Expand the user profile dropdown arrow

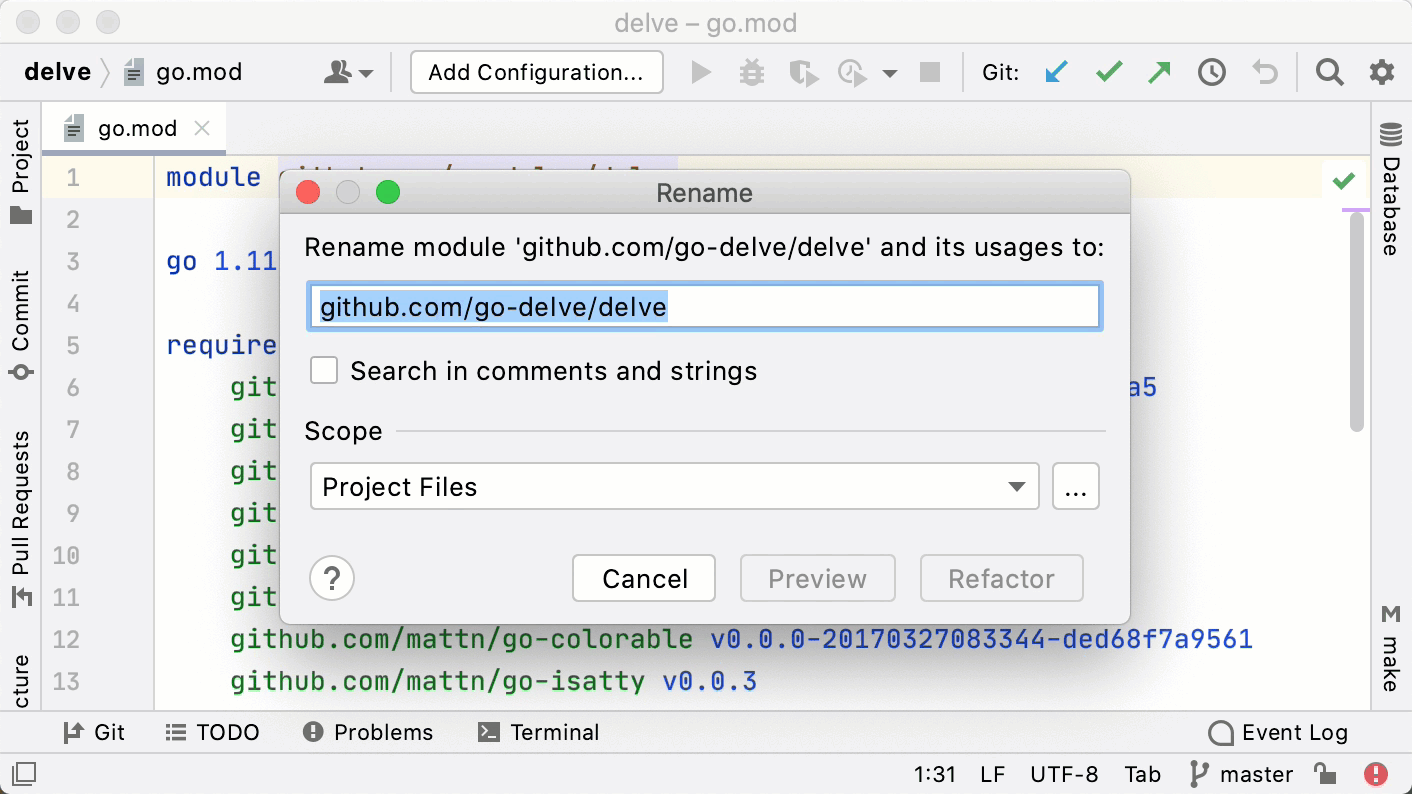pos(365,71)
